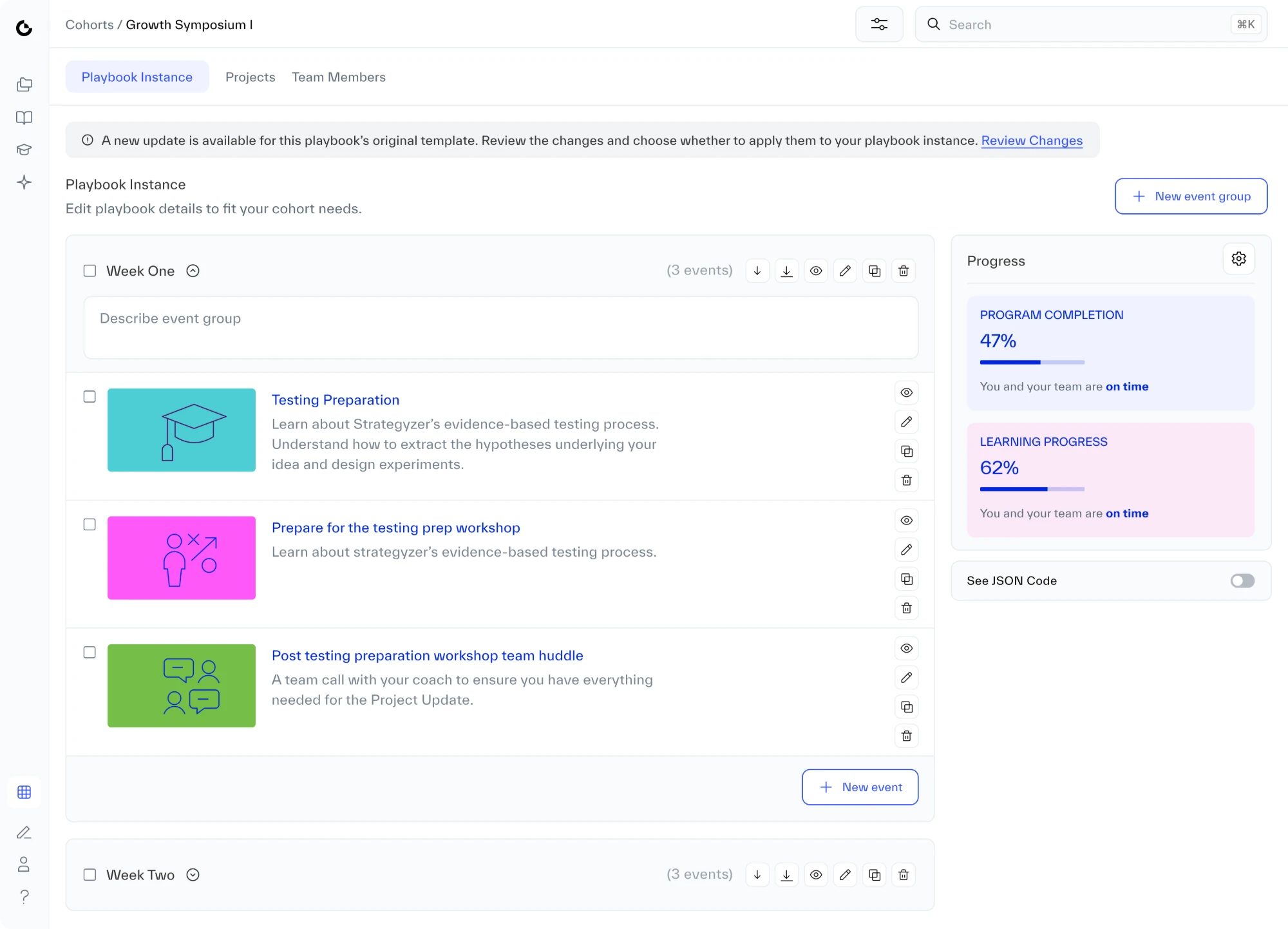The height and width of the screenshot is (929, 1288).
Task: Click New event button
Action: [x=860, y=787]
